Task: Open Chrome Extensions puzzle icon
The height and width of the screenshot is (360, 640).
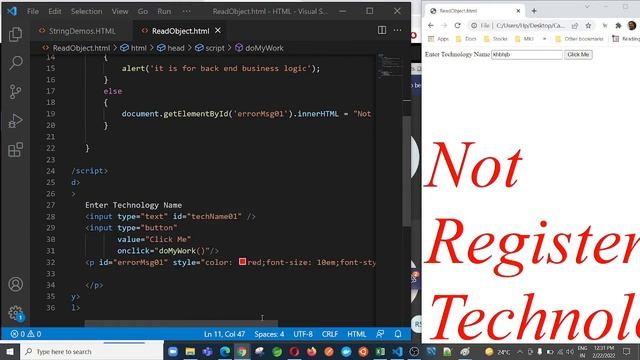Action: (618, 25)
